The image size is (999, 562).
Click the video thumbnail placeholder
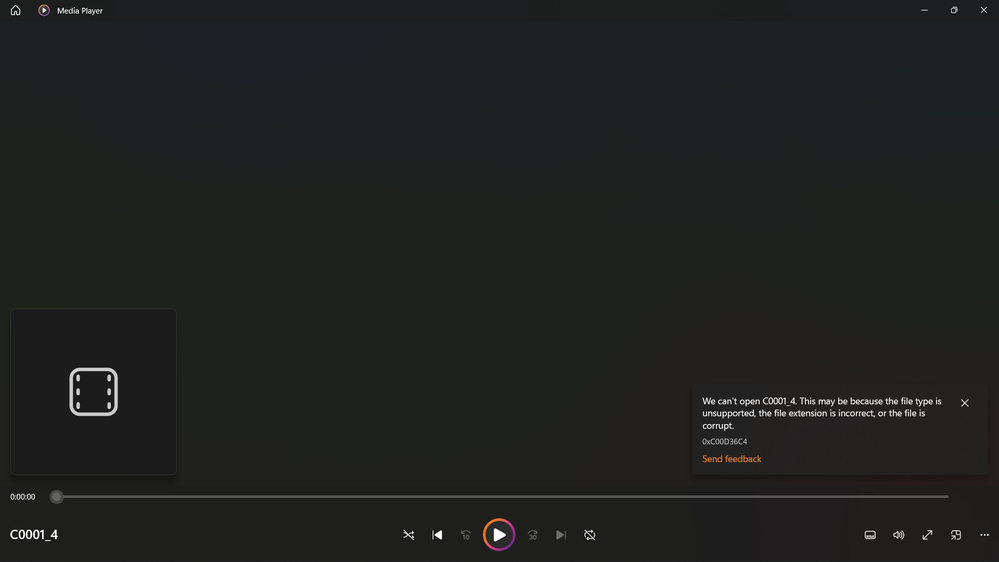(94, 391)
